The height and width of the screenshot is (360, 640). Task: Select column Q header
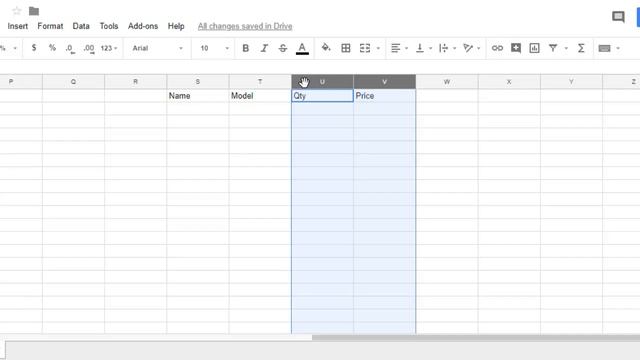73,82
